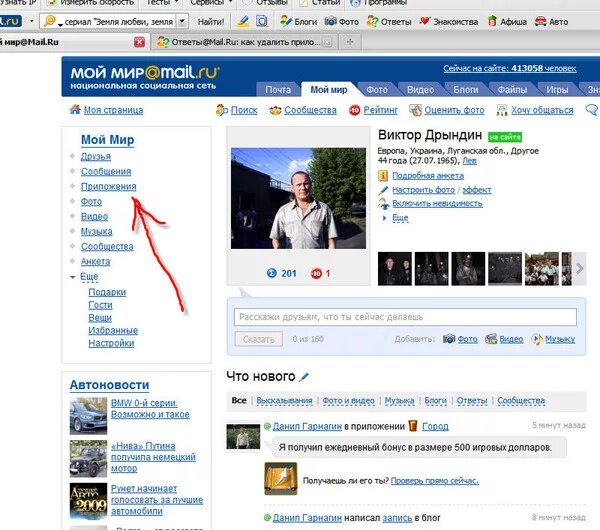Click the edit pencil next to Что нового
Screen dimensions: 600x530
pos(304,377)
